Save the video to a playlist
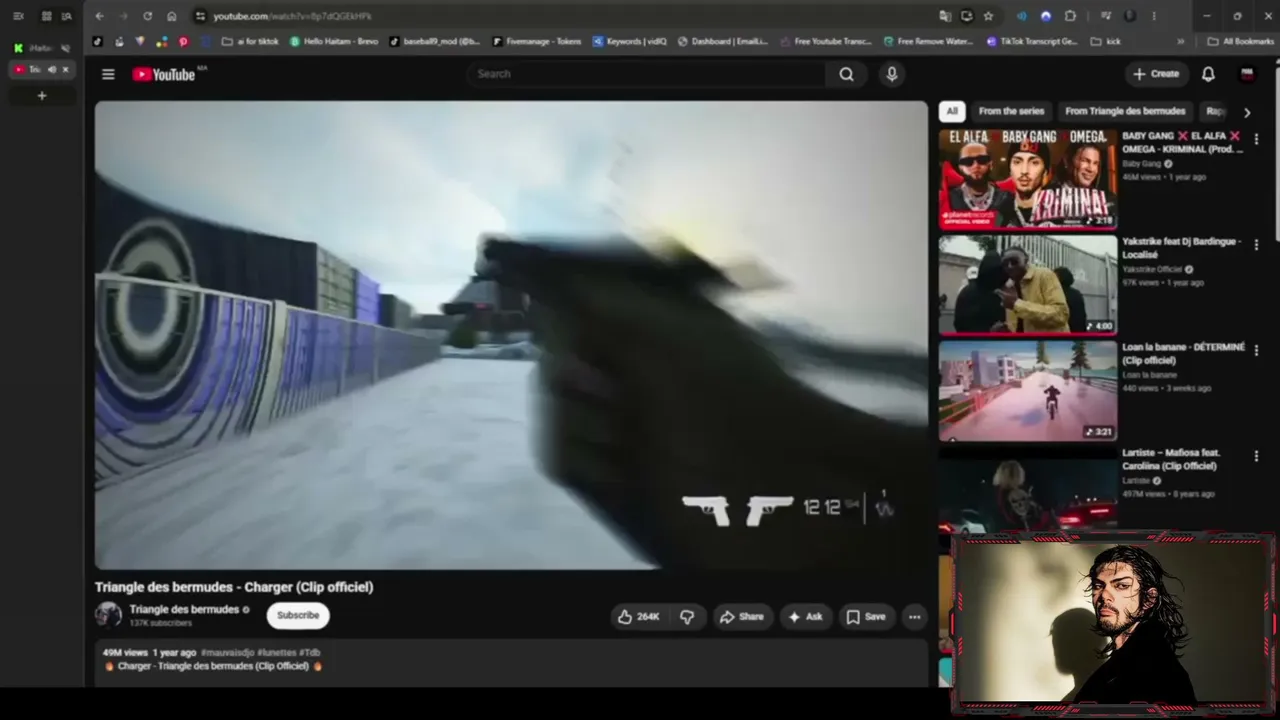This screenshot has height=720, width=1280. [x=866, y=617]
